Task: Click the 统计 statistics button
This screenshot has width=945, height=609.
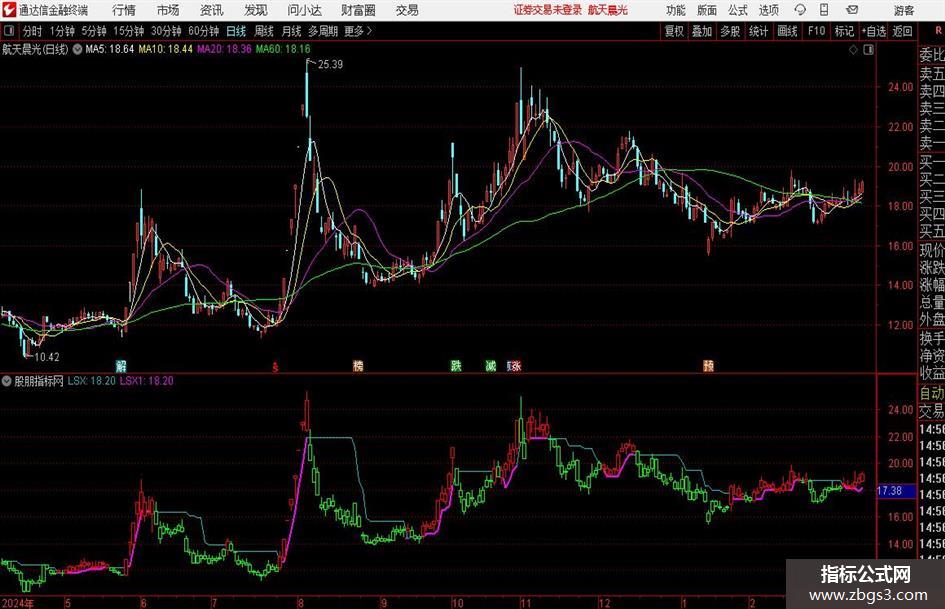Action: [758, 31]
